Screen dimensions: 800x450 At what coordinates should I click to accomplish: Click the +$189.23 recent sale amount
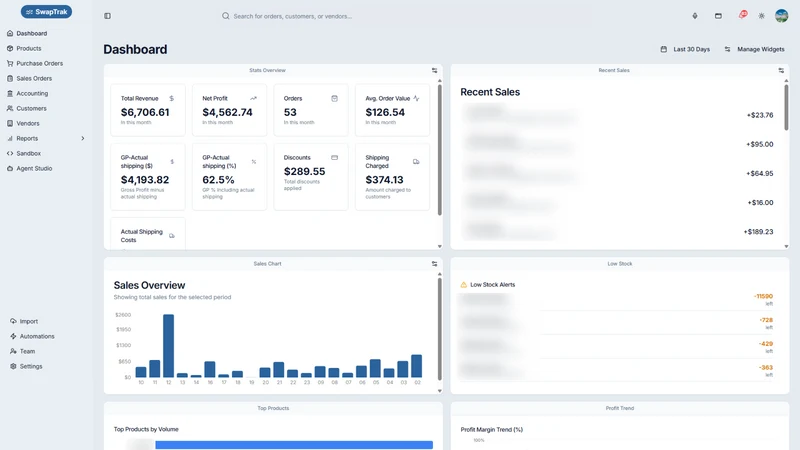pyautogui.click(x=758, y=232)
